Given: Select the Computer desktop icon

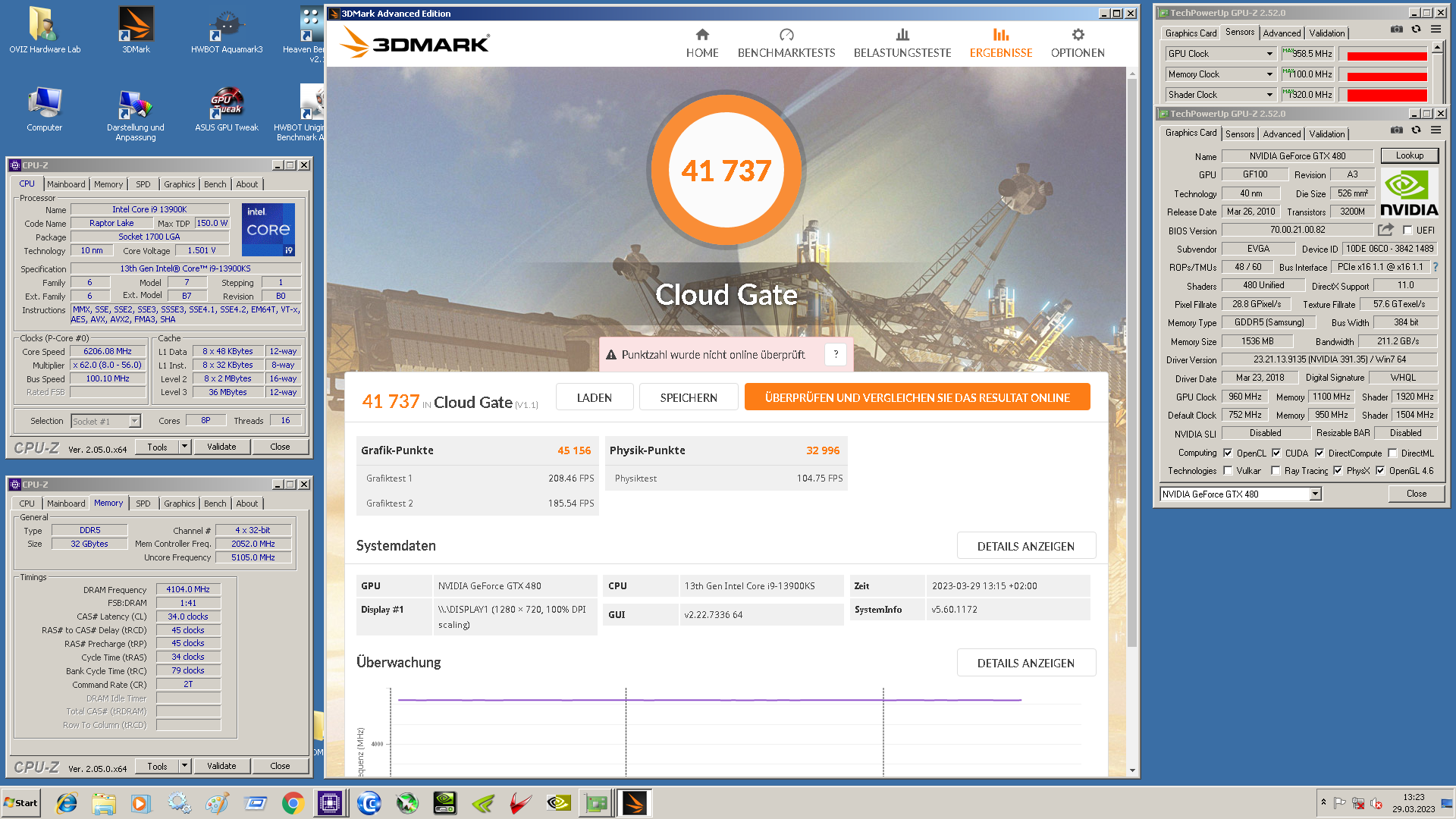Looking at the screenshot, I should 45,109.
